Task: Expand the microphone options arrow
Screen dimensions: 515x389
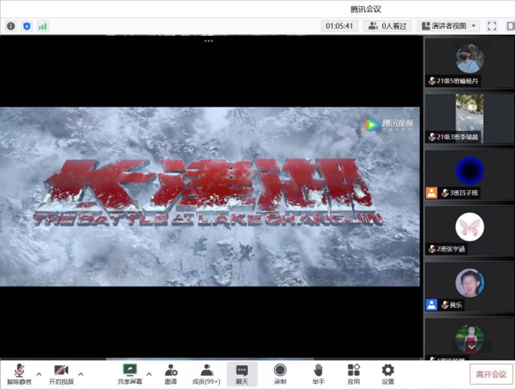Action: [39, 374]
